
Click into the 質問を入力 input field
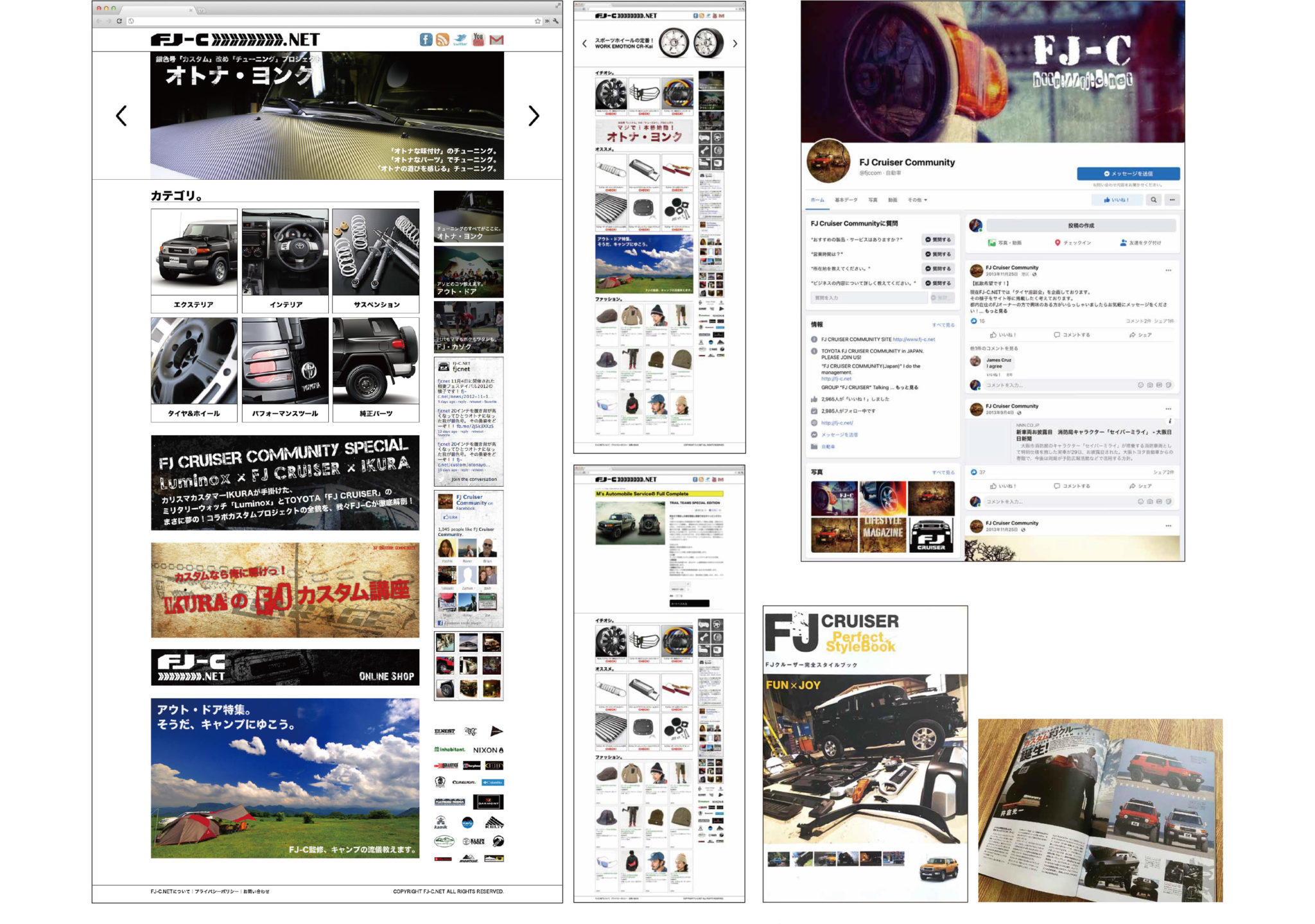coord(869,298)
